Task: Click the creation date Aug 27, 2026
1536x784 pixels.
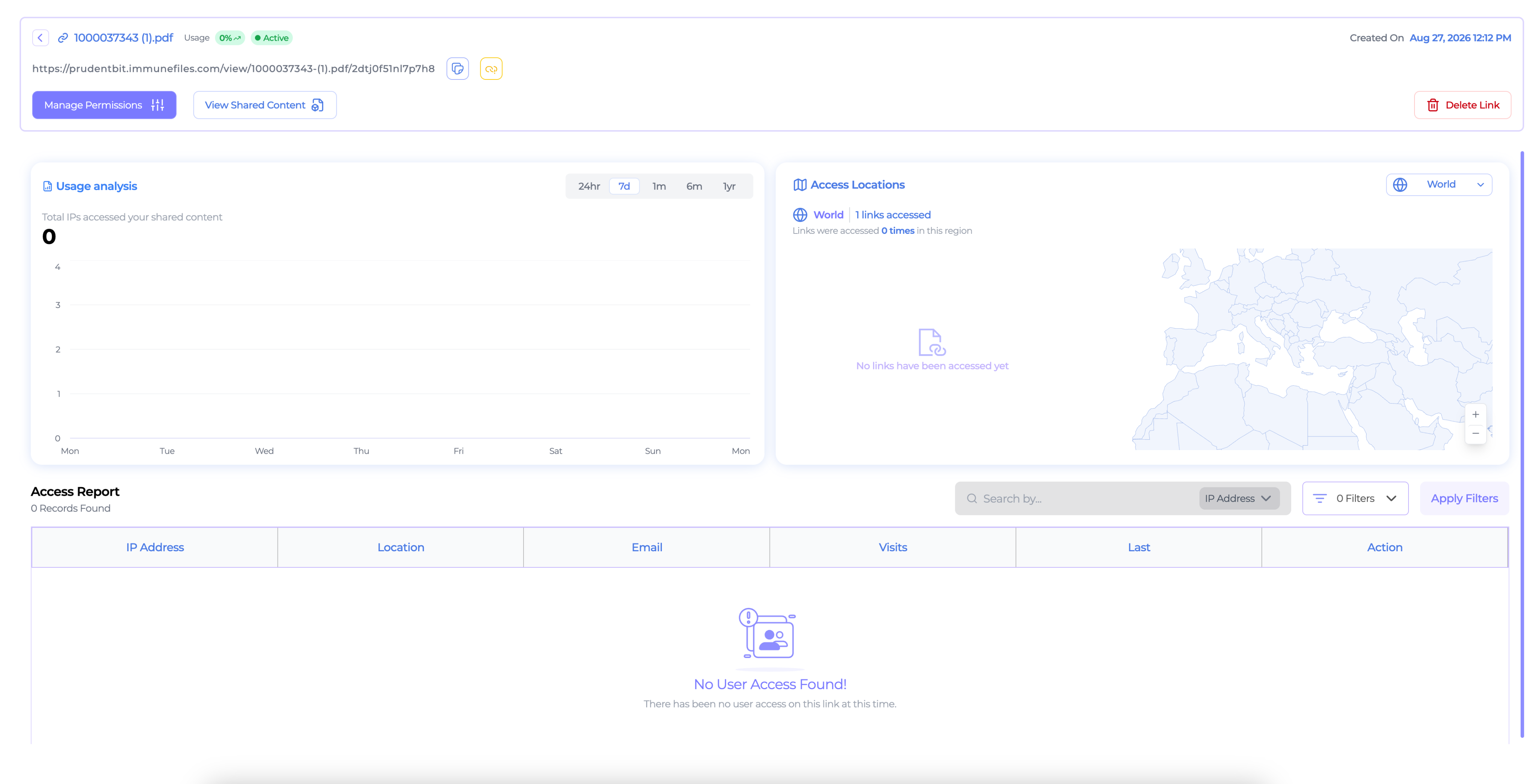Action: (1459, 38)
